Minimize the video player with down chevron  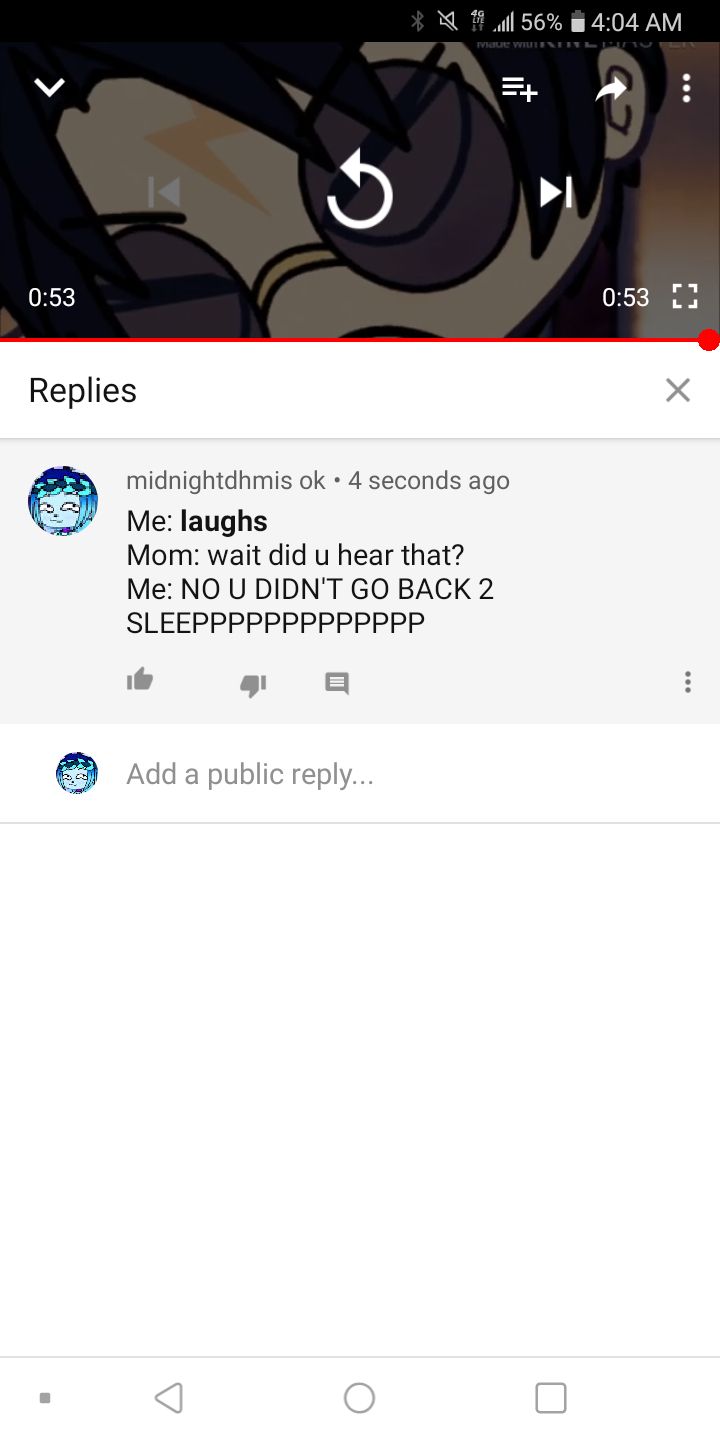(49, 89)
